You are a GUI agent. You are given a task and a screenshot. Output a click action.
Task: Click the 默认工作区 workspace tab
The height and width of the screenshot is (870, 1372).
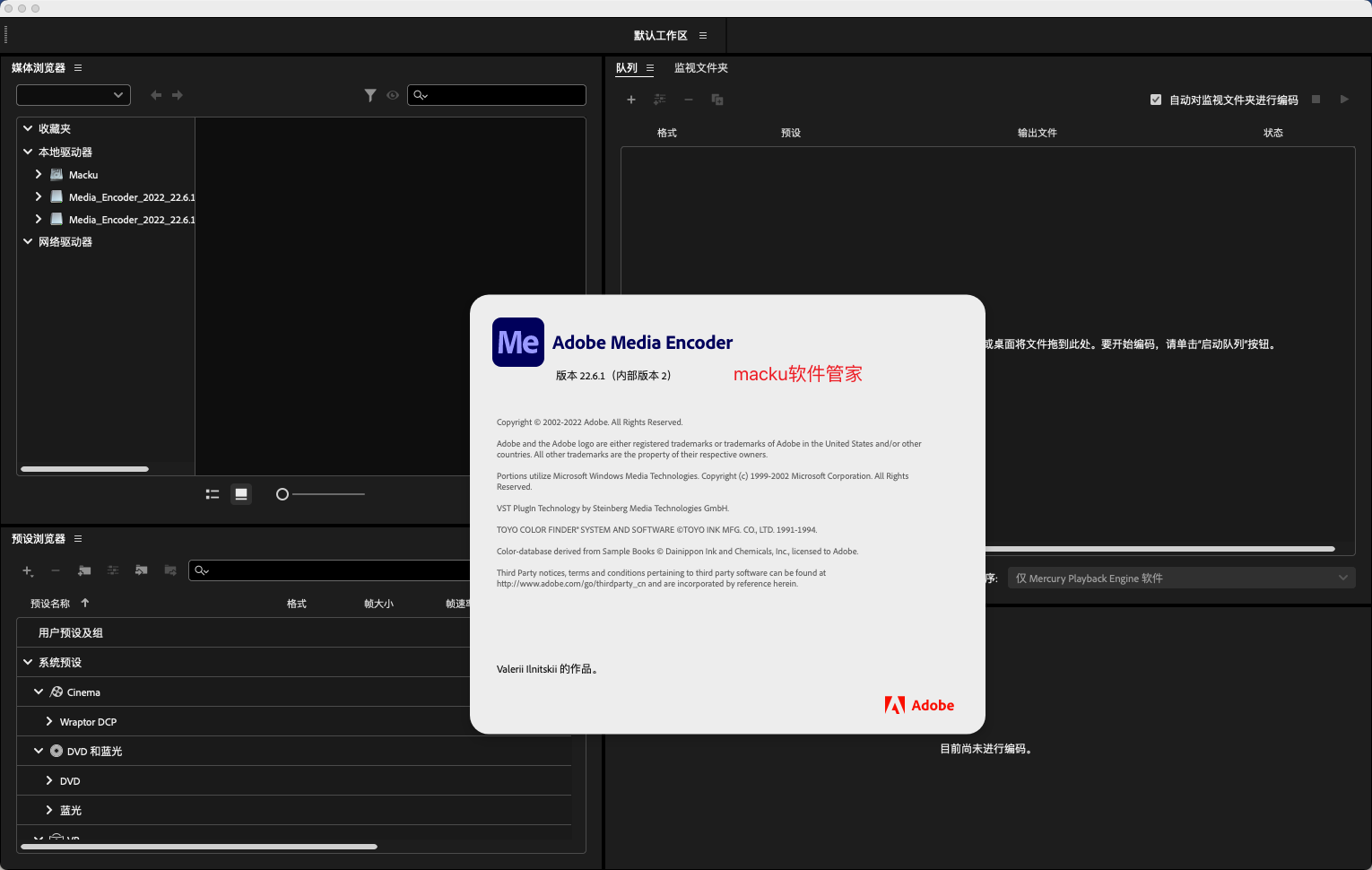tap(661, 36)
